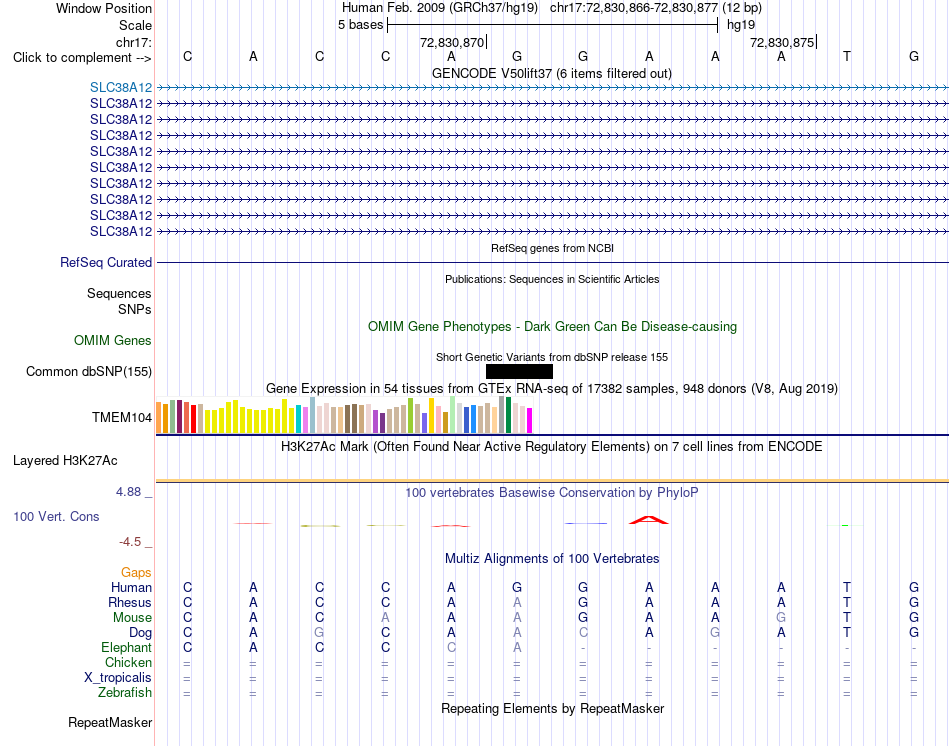Click the black dbSNP variant item

pos(519,371)
